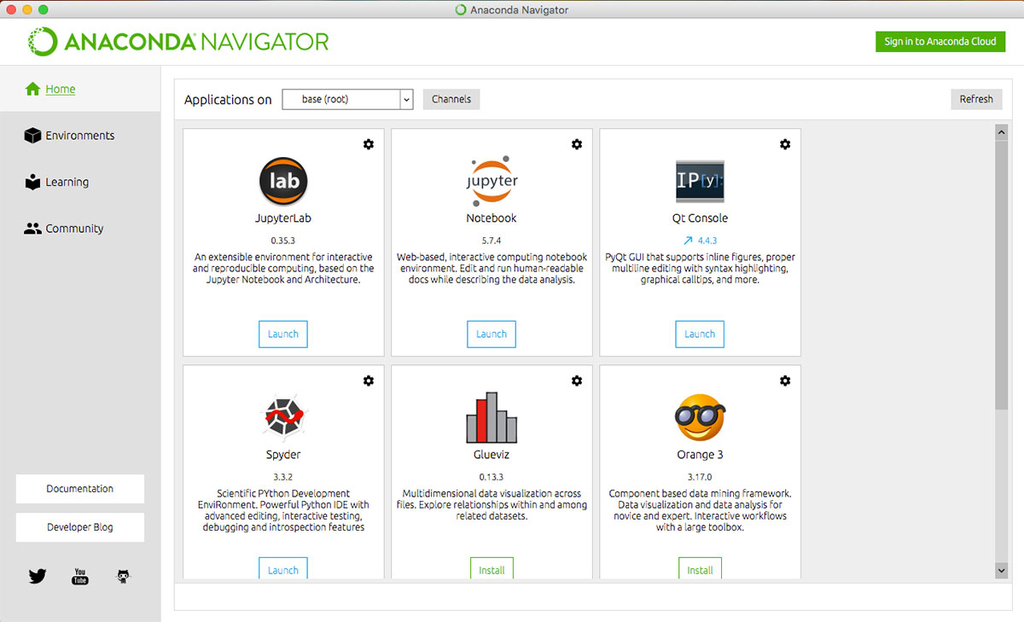Click the Orange 3 version 3.17.0 text
Image resolution: width=1024 pixels, height=622 pixels.
click(699, 477)
